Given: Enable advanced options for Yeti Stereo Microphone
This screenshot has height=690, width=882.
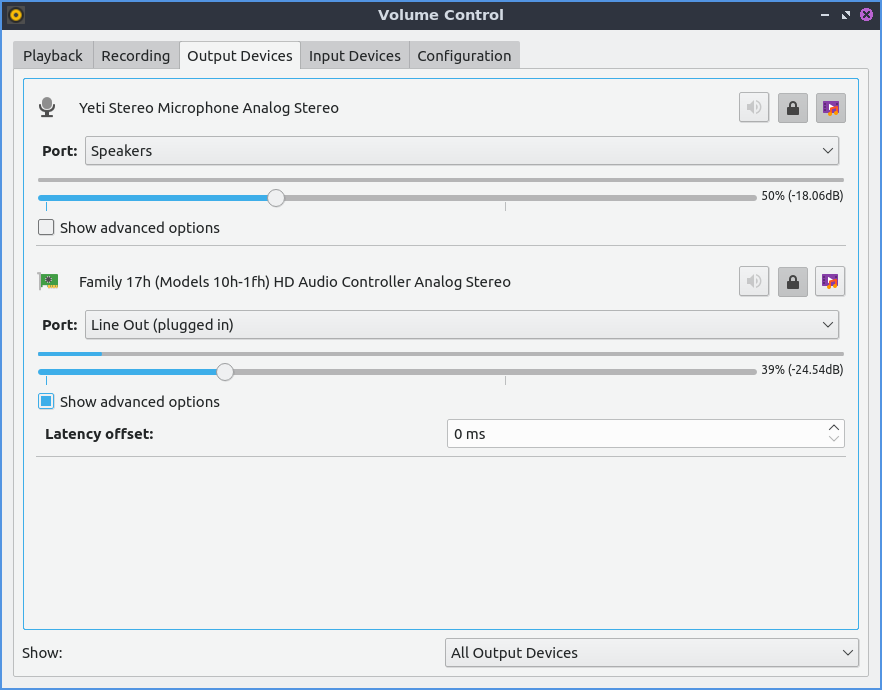Looking at the screenshot, I should coord(46,228).
